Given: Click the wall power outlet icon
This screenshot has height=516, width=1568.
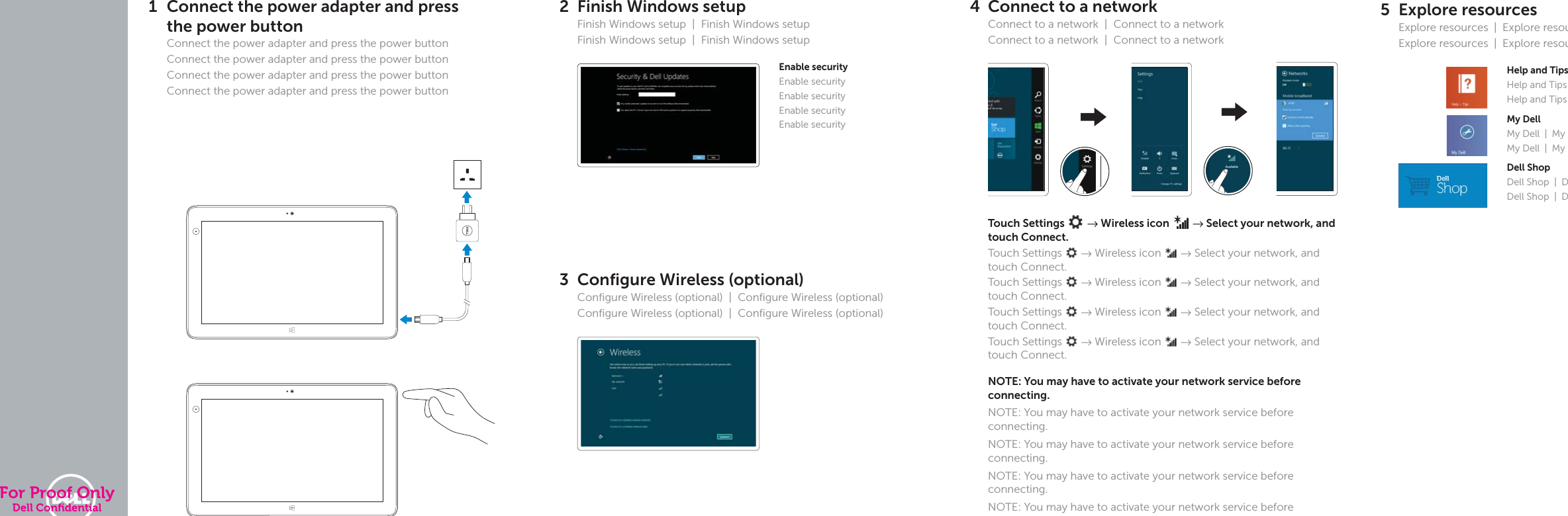Looking at the screenshot, I should pos(467,175).
